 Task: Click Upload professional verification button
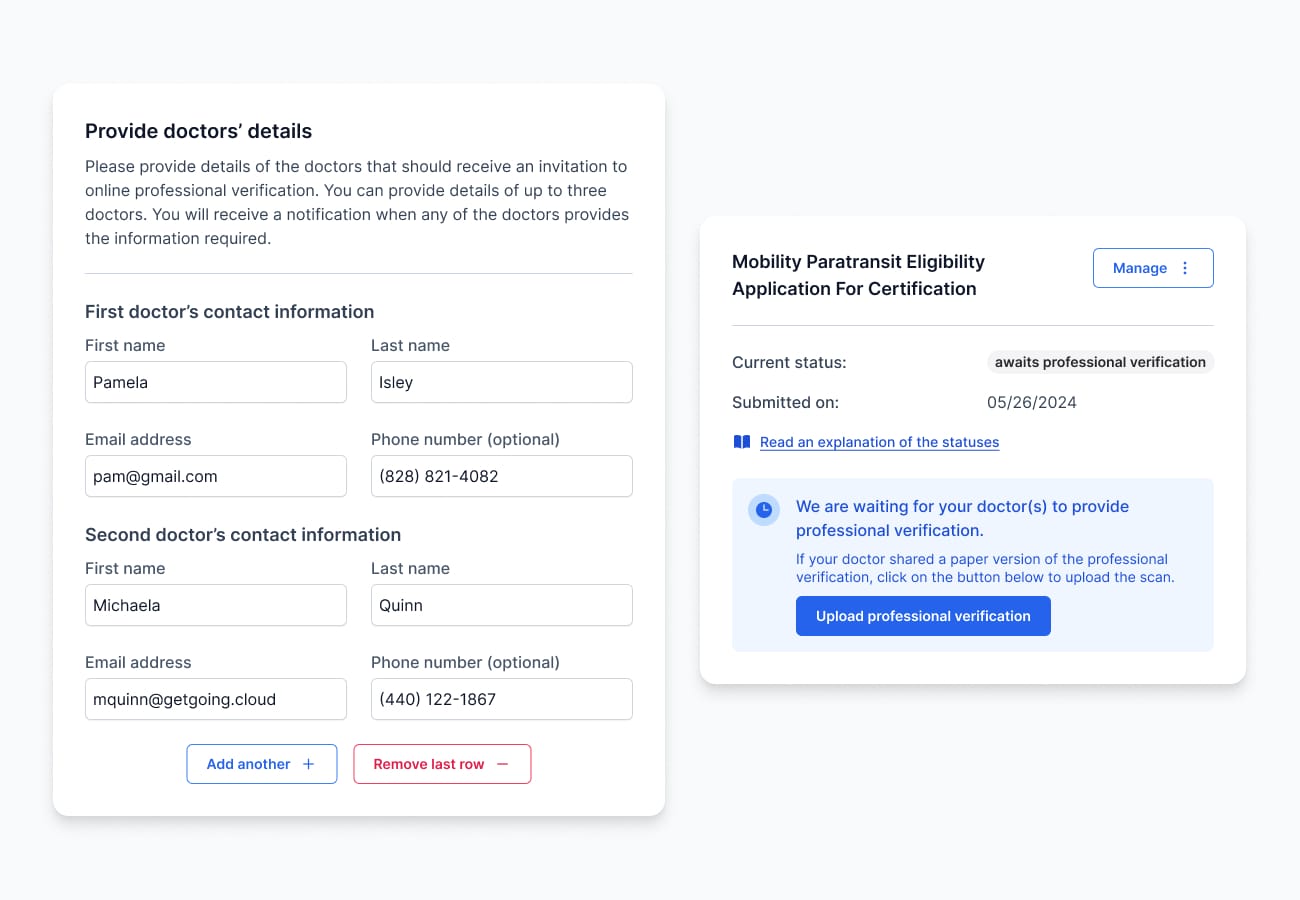click(x=923, y=616)
